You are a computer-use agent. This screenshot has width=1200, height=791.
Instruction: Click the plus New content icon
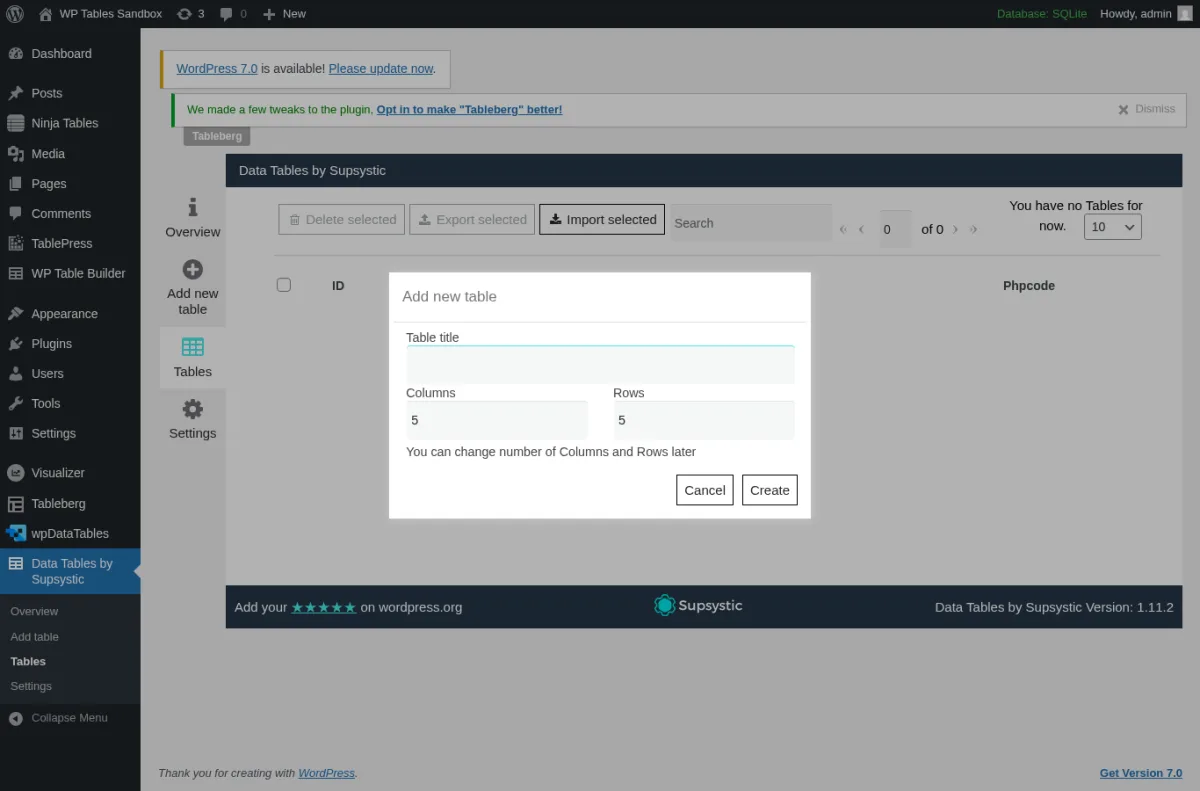(x=269, y=14)
